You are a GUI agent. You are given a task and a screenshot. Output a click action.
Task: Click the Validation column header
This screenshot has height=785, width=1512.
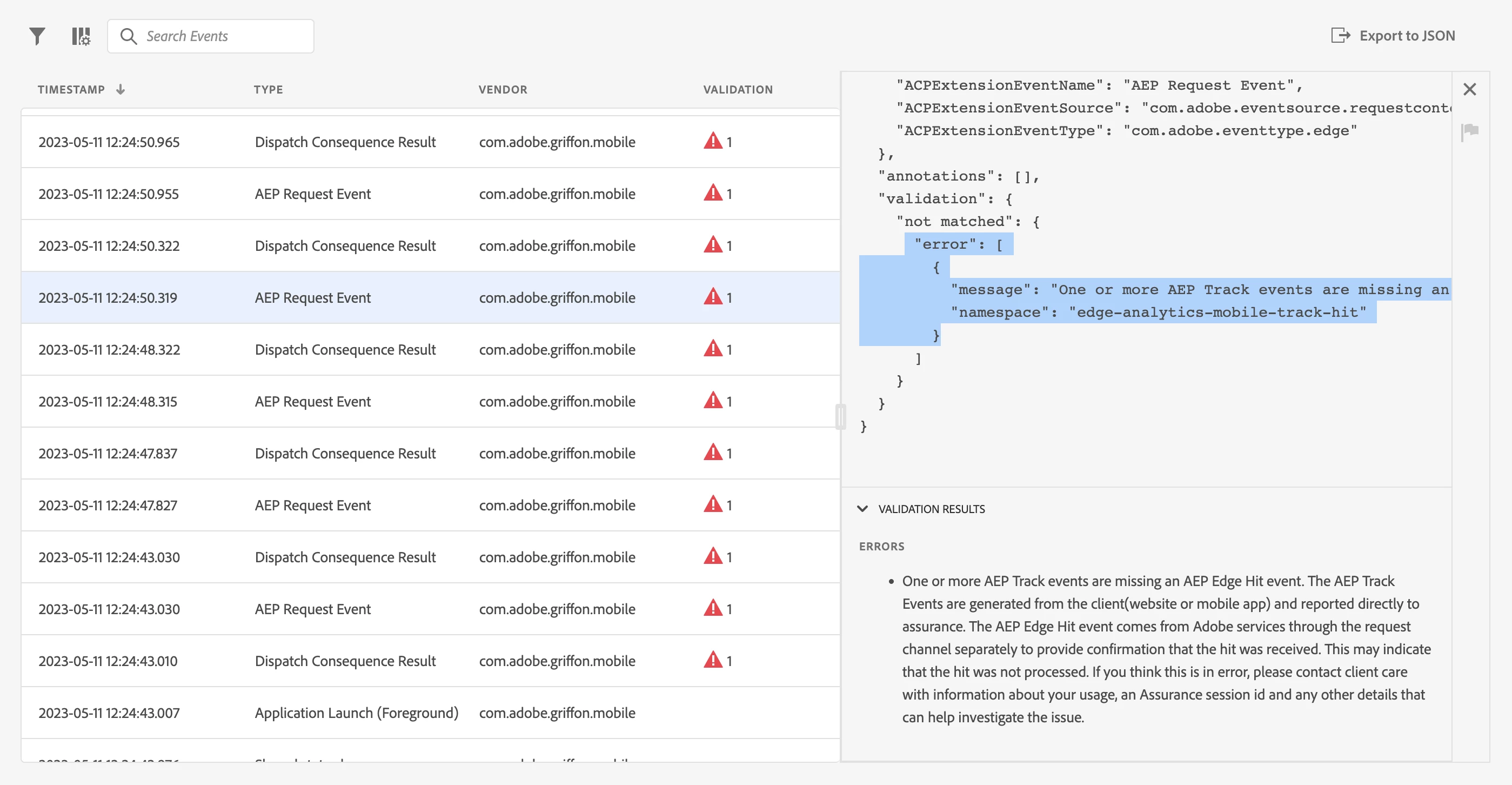pyautogui.click(x=738, y=89)
